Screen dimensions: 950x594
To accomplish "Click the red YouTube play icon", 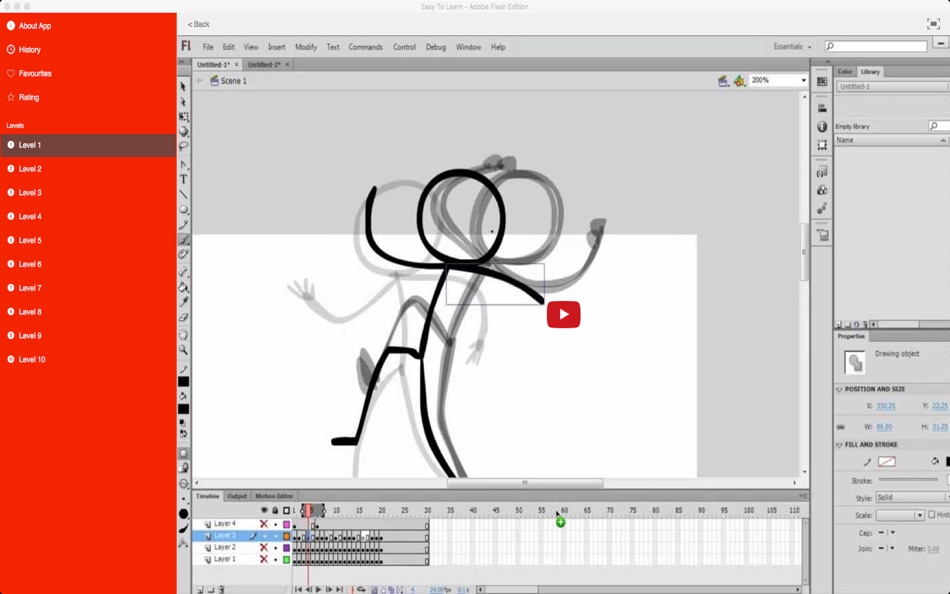I will click(x=563, y=315).
